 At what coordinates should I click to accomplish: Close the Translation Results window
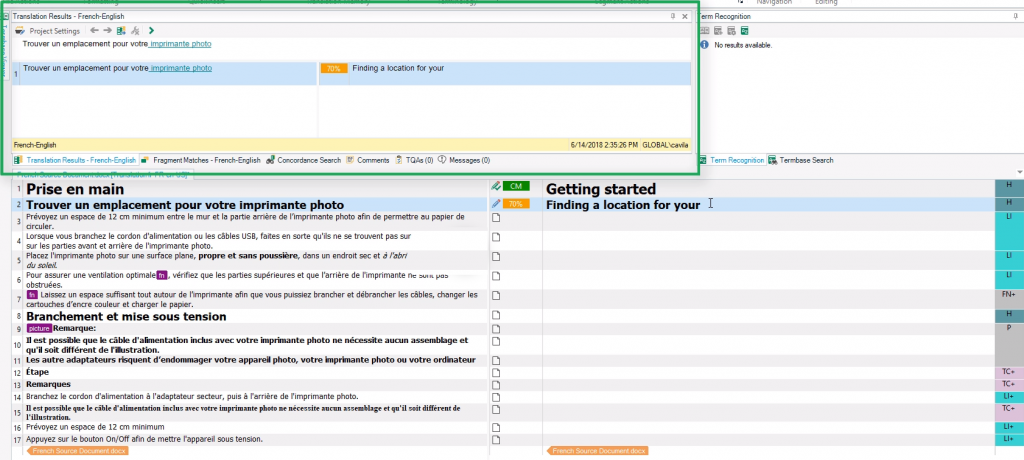[x=685, y=16]
